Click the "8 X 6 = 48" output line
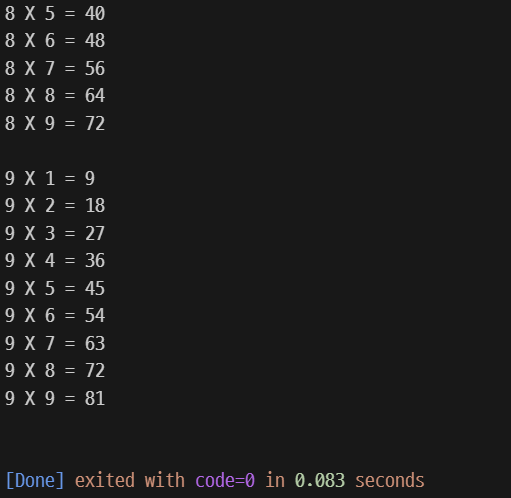Image resolution: width=511 pixels, height=498 pixels. pyautogui.click(x=55, y=41)
